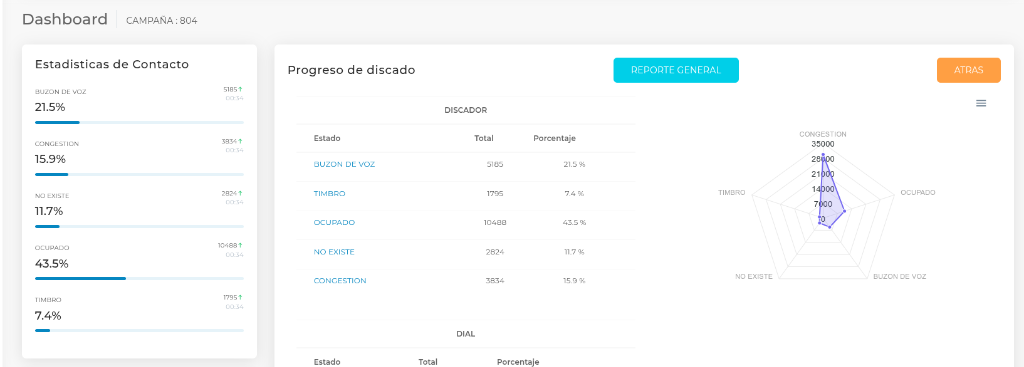Screen dimensions: 1024x367
Task: Click the CONGESTION axis label on radar chart
Action: [x=823, y=134]
